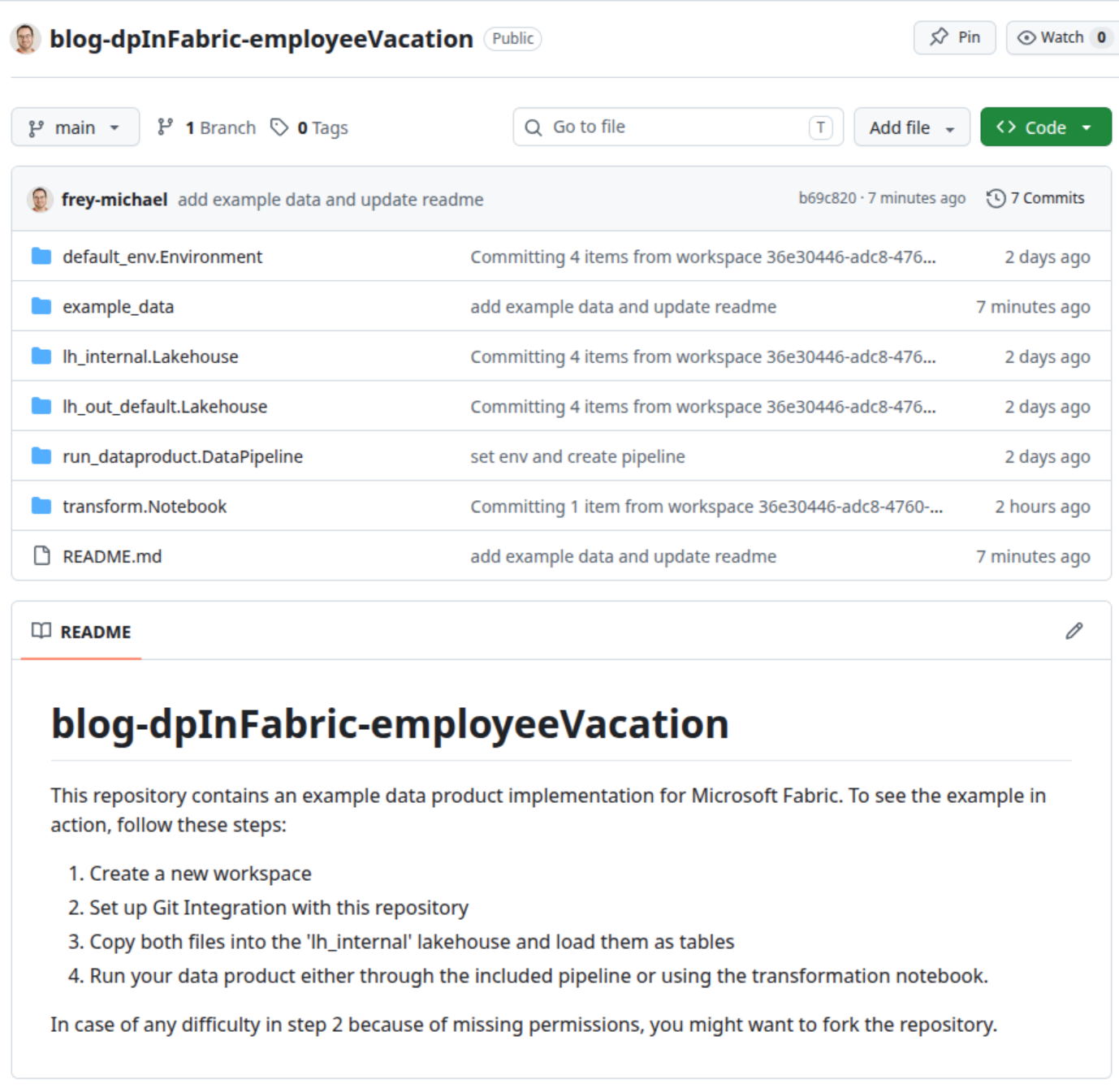Open 'set env and create pipeline' commit message

point(577,456)
